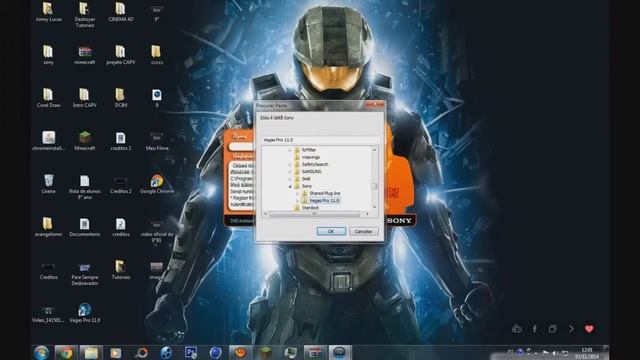Expand the SAMSUNG folder node
640x360 pixels.
(x=290, y=172)
